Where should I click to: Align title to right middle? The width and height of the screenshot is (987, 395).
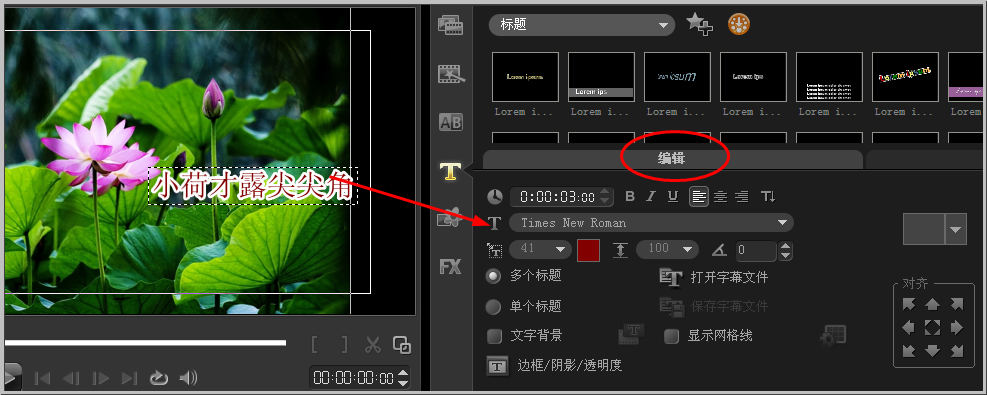[x=956, y=327]
